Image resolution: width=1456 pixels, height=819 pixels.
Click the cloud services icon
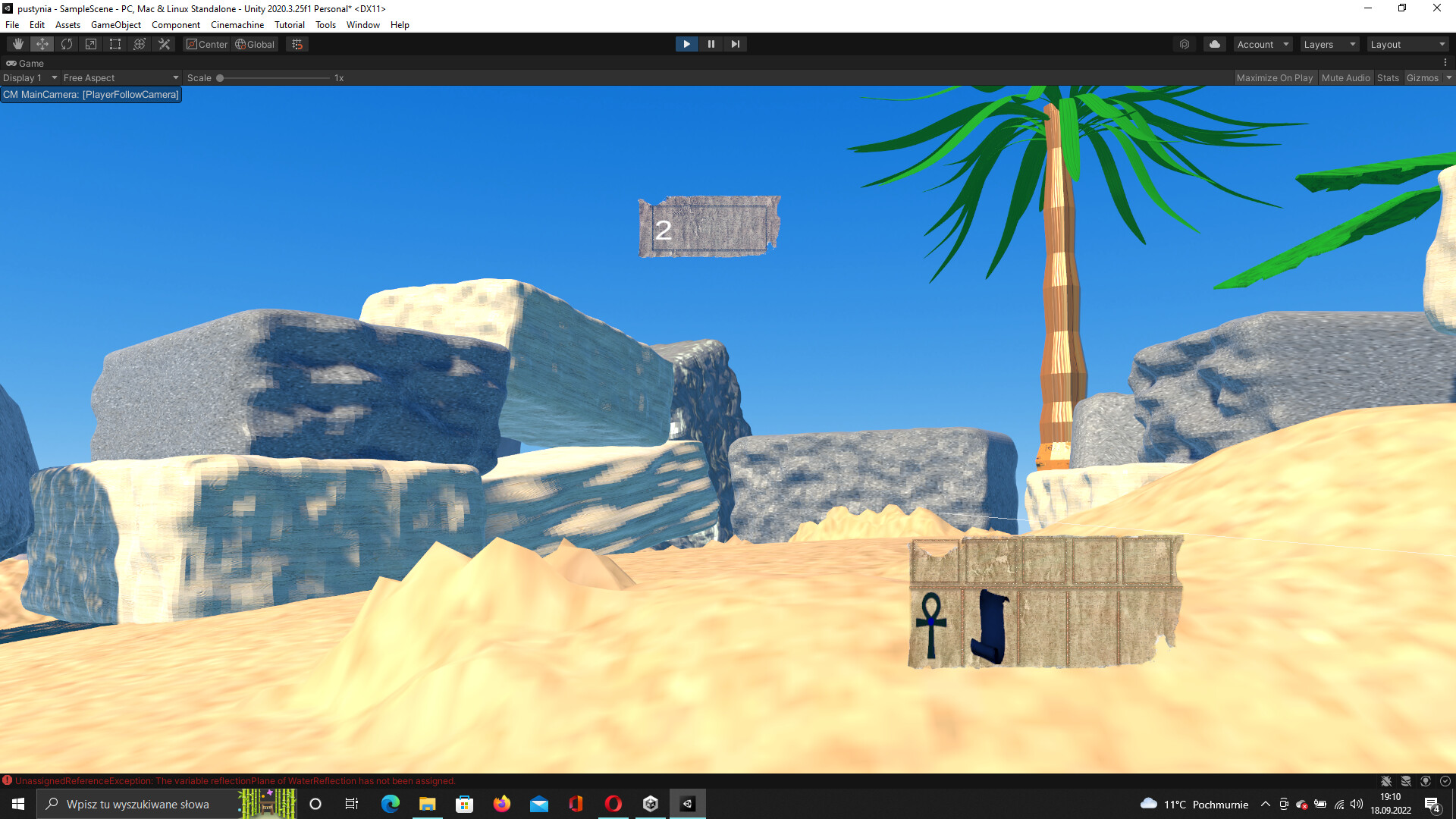tap(1215, 44)
